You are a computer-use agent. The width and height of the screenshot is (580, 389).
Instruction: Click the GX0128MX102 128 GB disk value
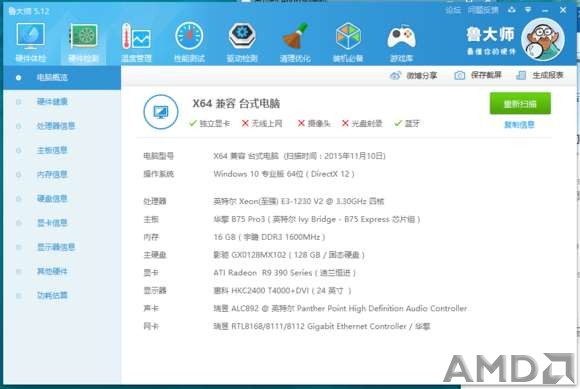click(289, 255)
